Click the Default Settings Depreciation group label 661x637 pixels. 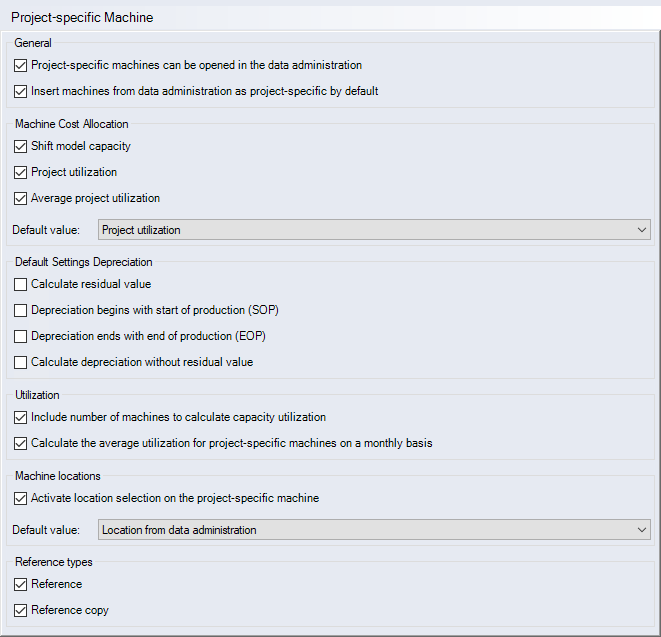coord(83,262)
